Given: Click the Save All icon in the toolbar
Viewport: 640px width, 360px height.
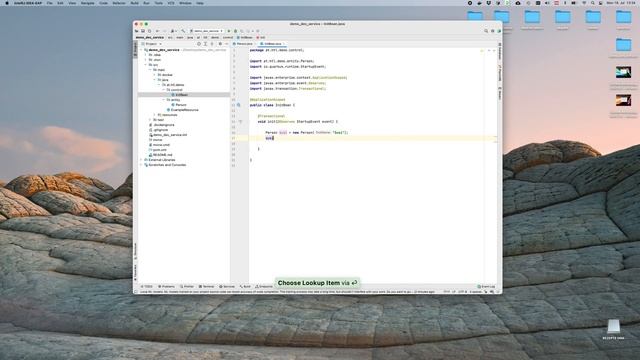Looking at the screenshot, I should tap(143, 31).
